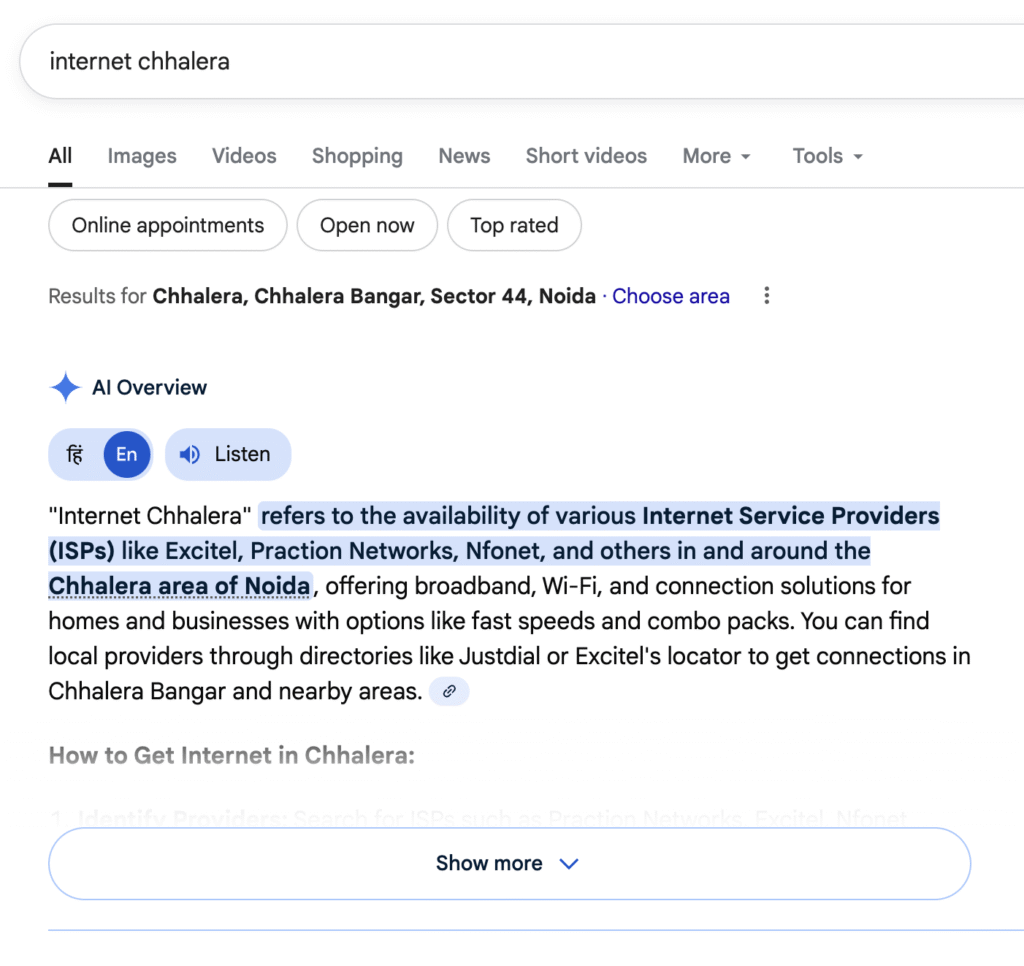1024x966 pixels.
Task: Click the AI Overview sparkle icon
Action: pyautogui.click(x=66, y=388)
